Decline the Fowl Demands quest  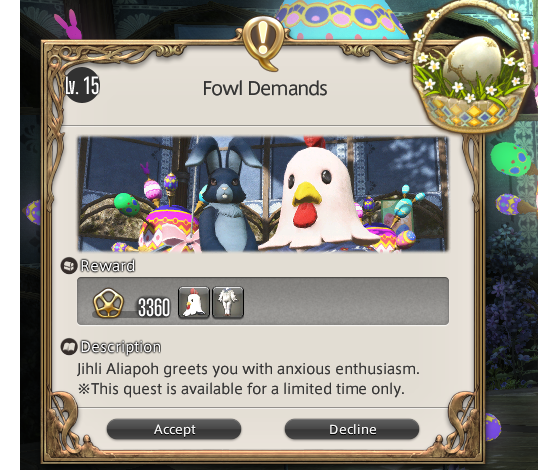(x=352, y=429)
